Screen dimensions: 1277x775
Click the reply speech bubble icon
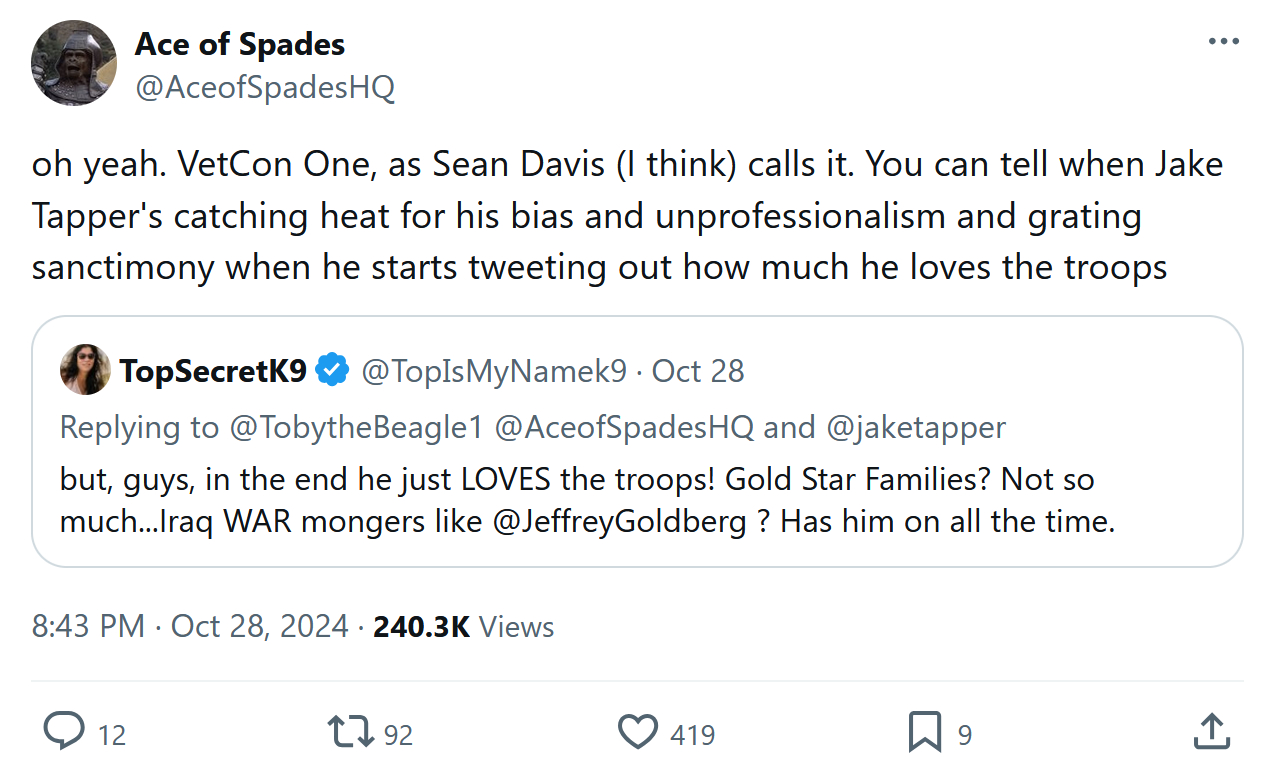coord(64,732)
